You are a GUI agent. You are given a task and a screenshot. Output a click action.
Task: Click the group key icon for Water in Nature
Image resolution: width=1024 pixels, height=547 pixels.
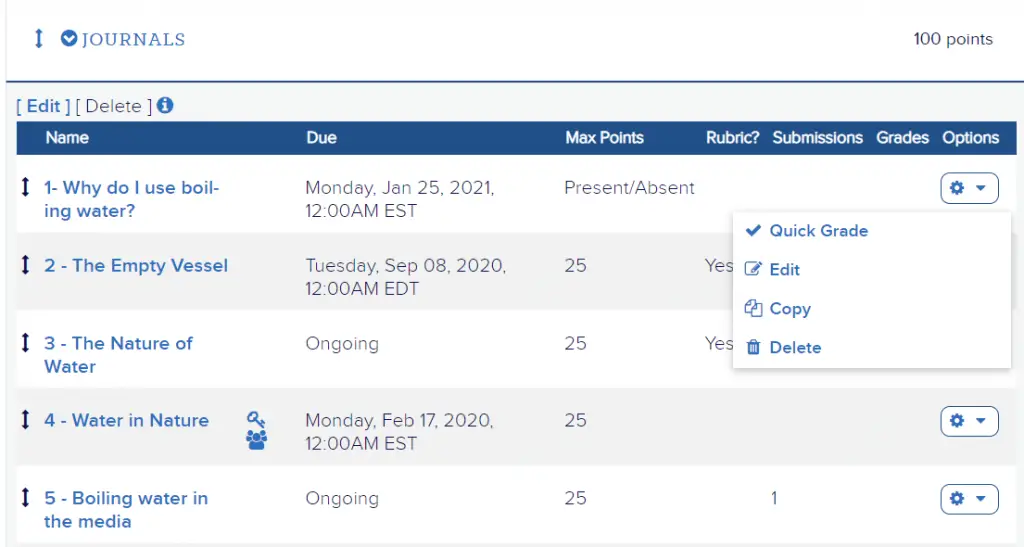pyautogui.click(x=256, y=430)
